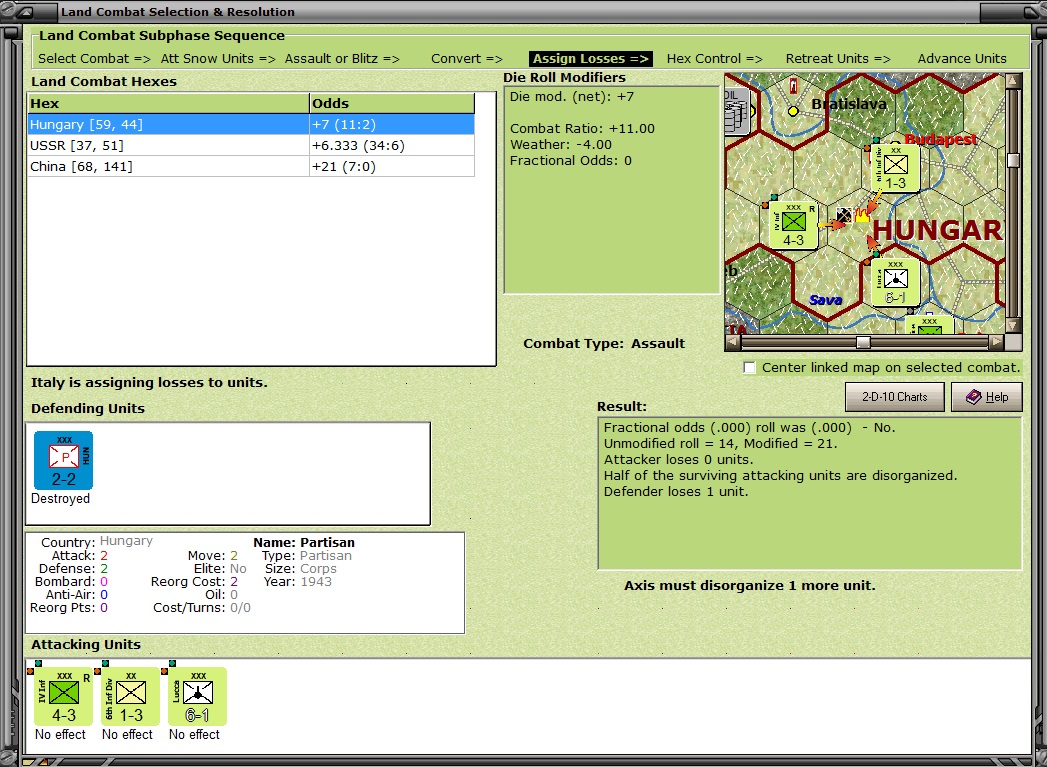The image size is (1047, 767).
Task: Select attacking Lucca 6-1 artillery unit
Action: pyautogui.click(x=197, y=696)
